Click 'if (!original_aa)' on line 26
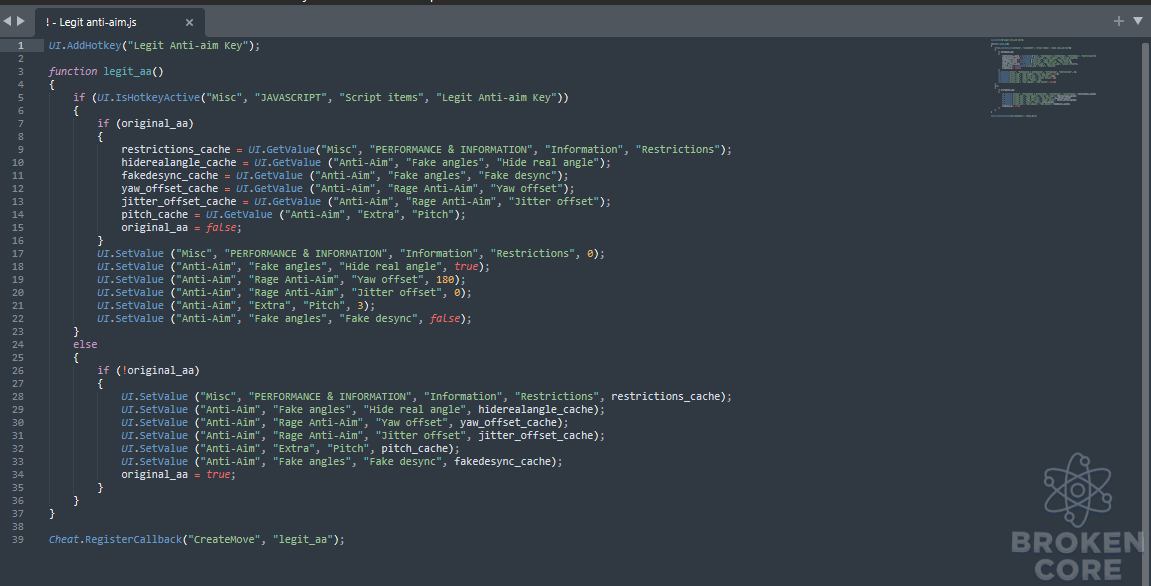 coord(148,371)
